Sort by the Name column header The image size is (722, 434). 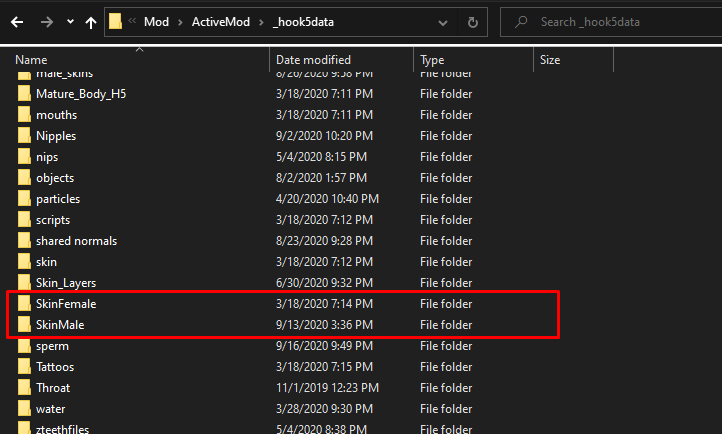[x=31, y=60]
